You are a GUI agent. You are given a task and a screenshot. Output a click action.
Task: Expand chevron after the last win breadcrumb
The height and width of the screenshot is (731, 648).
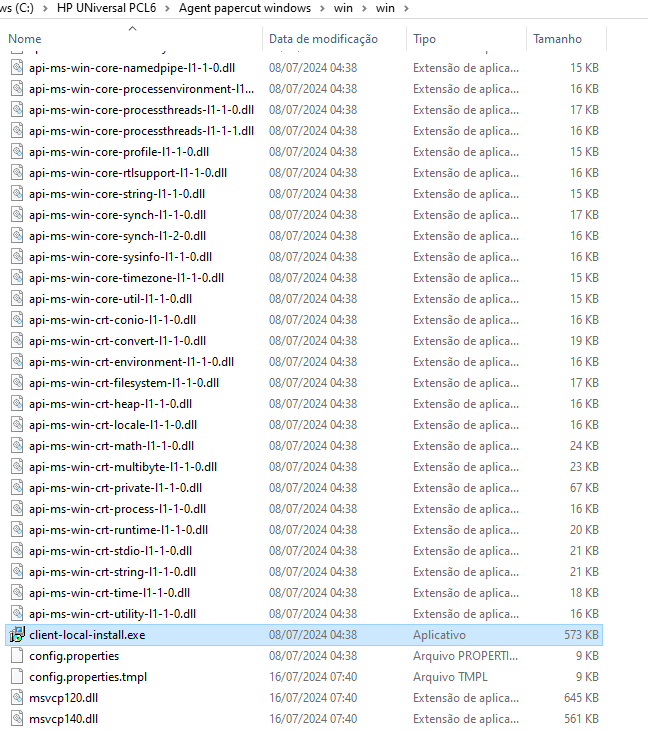tap(405, 8)
